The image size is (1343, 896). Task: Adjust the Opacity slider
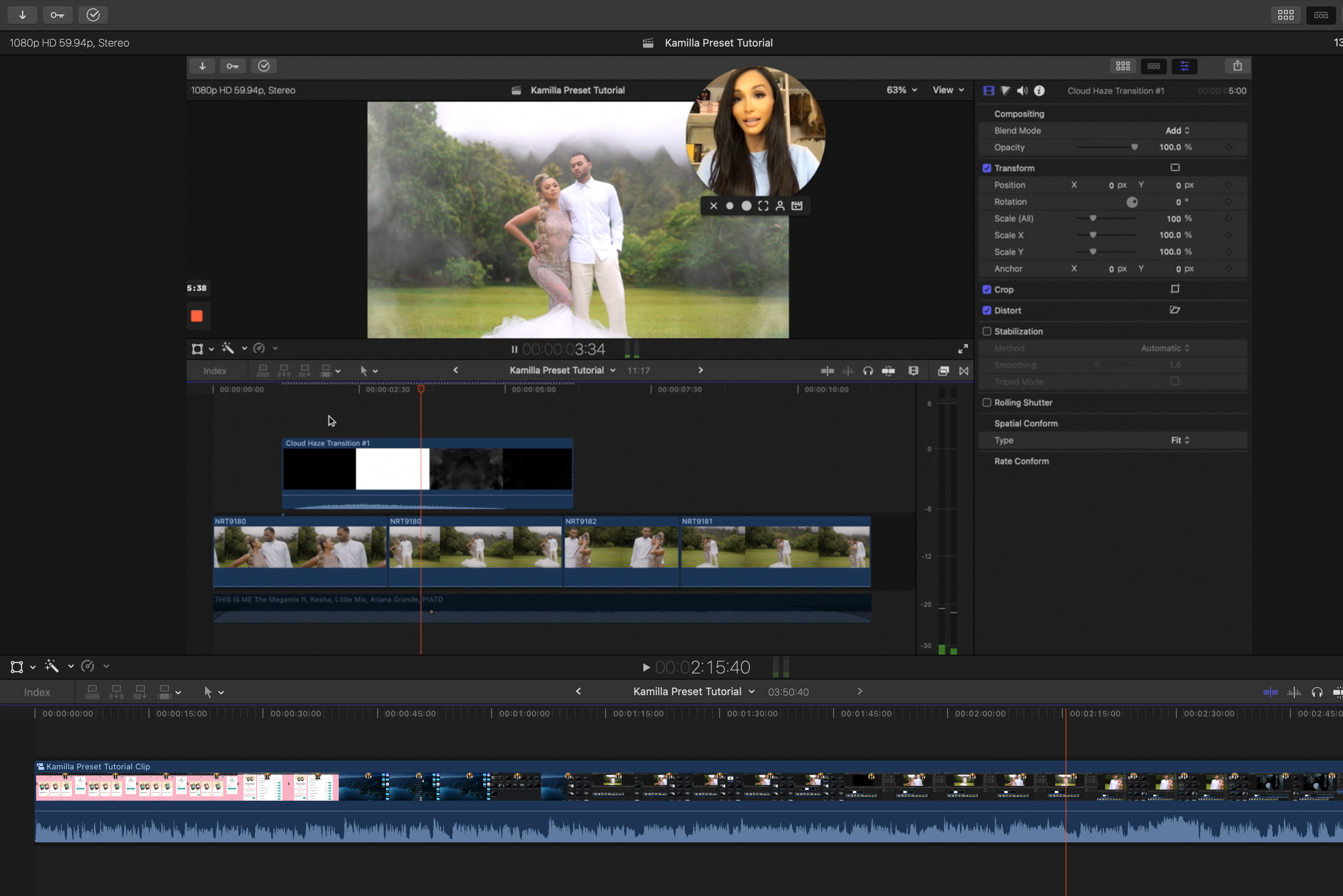(1134, 147)
